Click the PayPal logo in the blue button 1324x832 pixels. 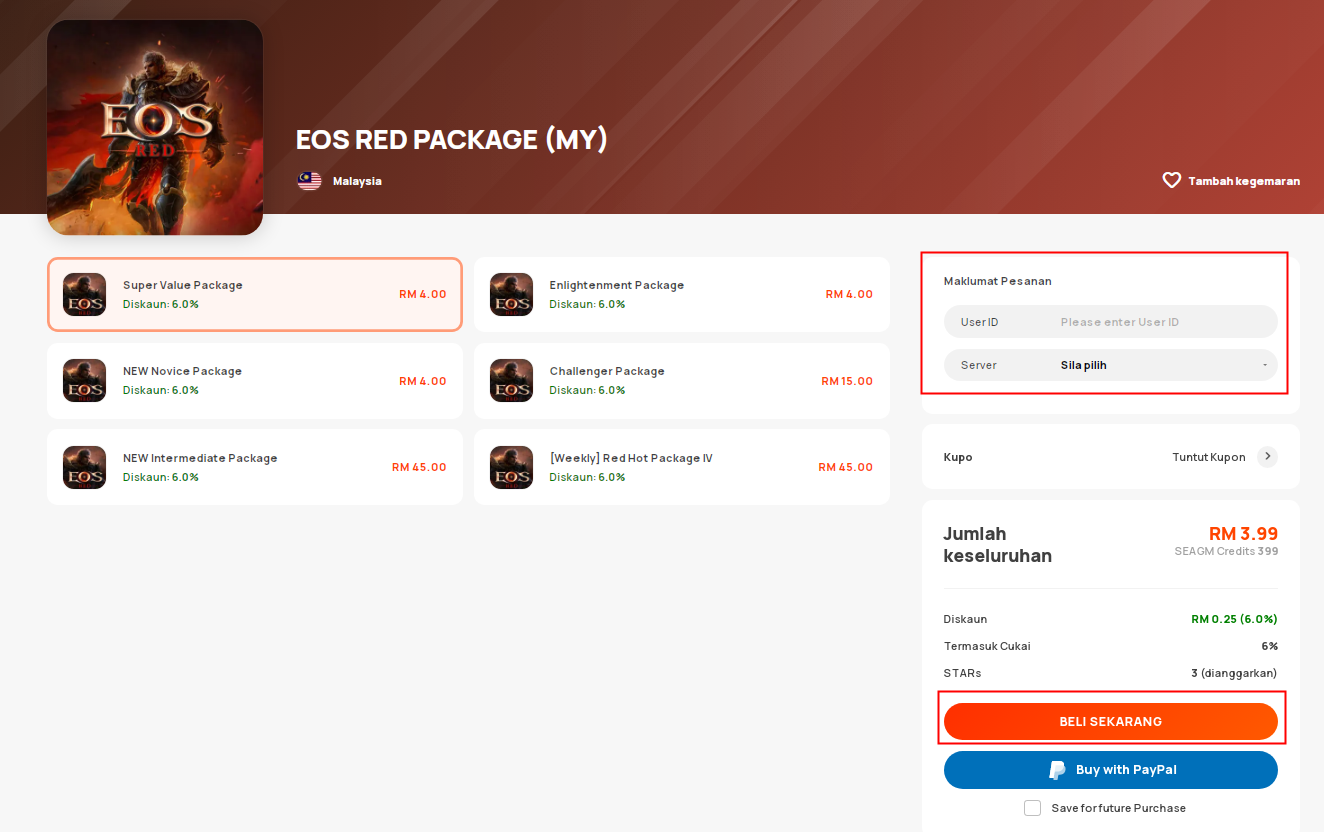tap(1057, 770)
